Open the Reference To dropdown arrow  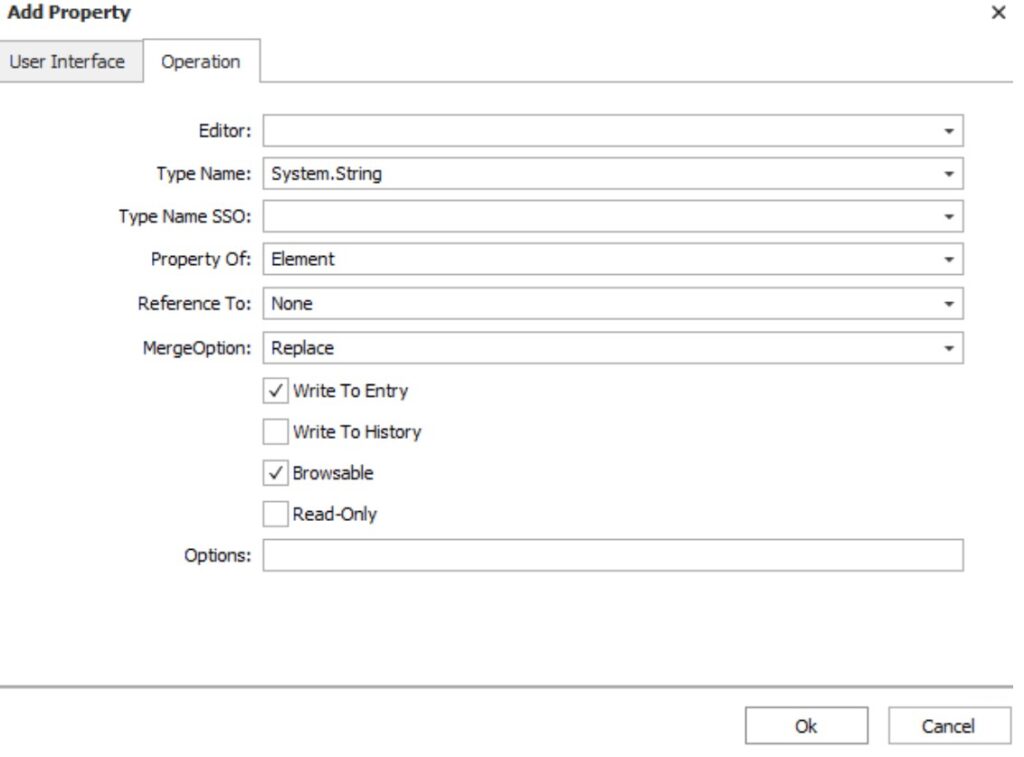tap(948, 304)
